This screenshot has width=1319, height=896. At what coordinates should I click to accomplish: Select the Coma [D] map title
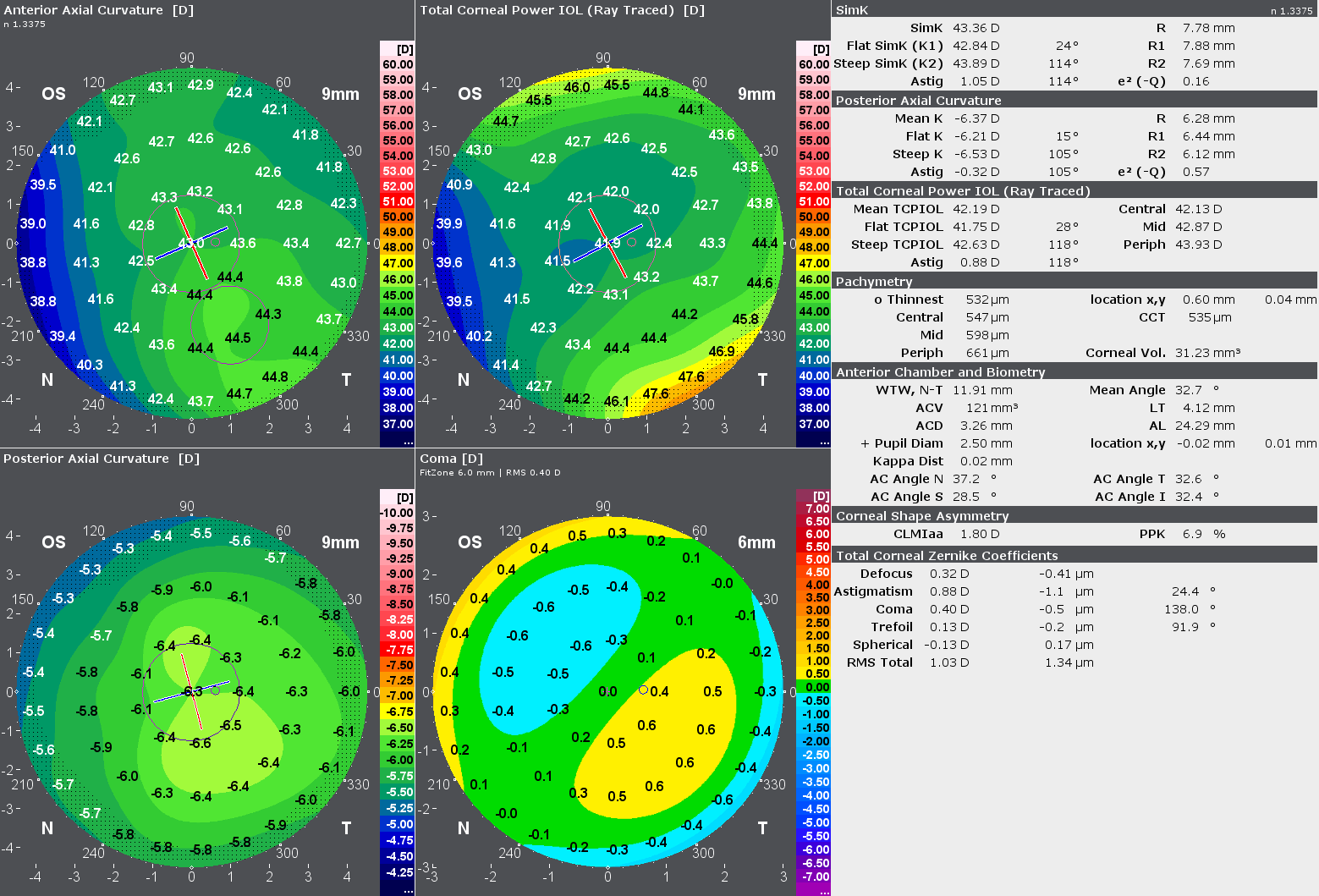pos(450,458)
